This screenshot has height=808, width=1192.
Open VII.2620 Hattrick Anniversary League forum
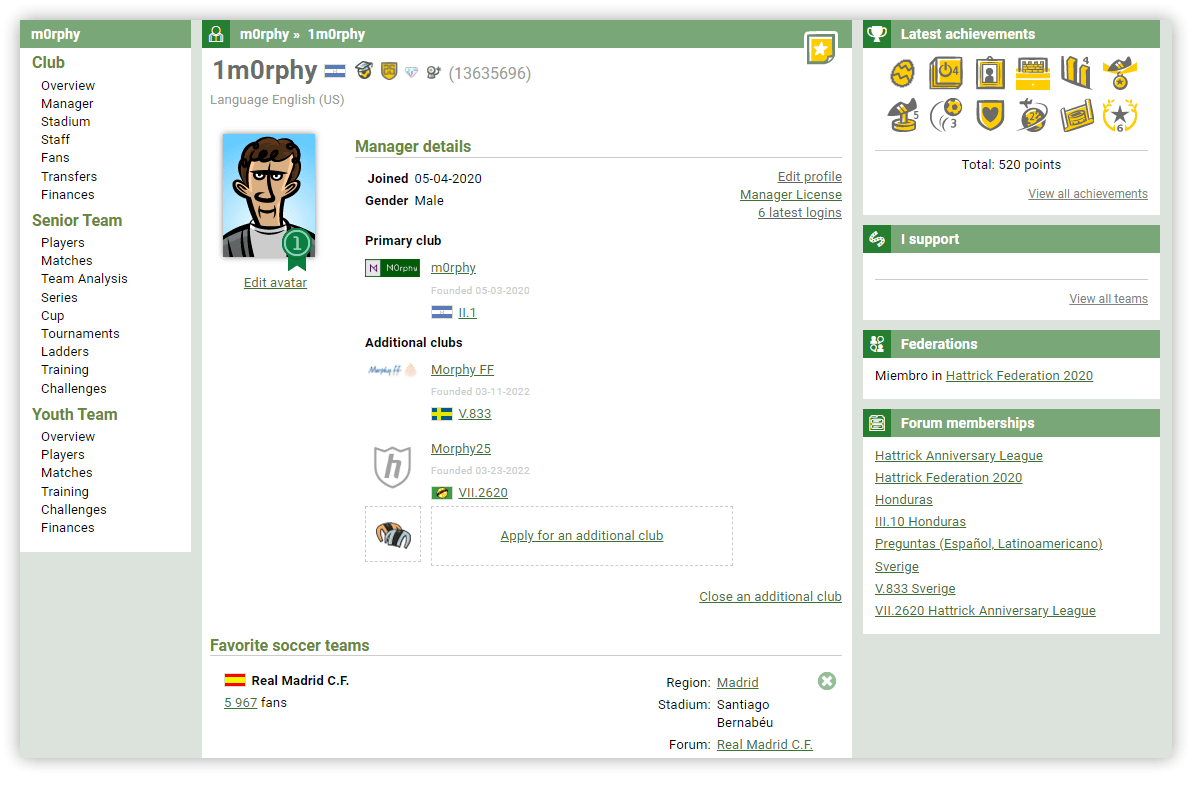click(x=985, y=610)
